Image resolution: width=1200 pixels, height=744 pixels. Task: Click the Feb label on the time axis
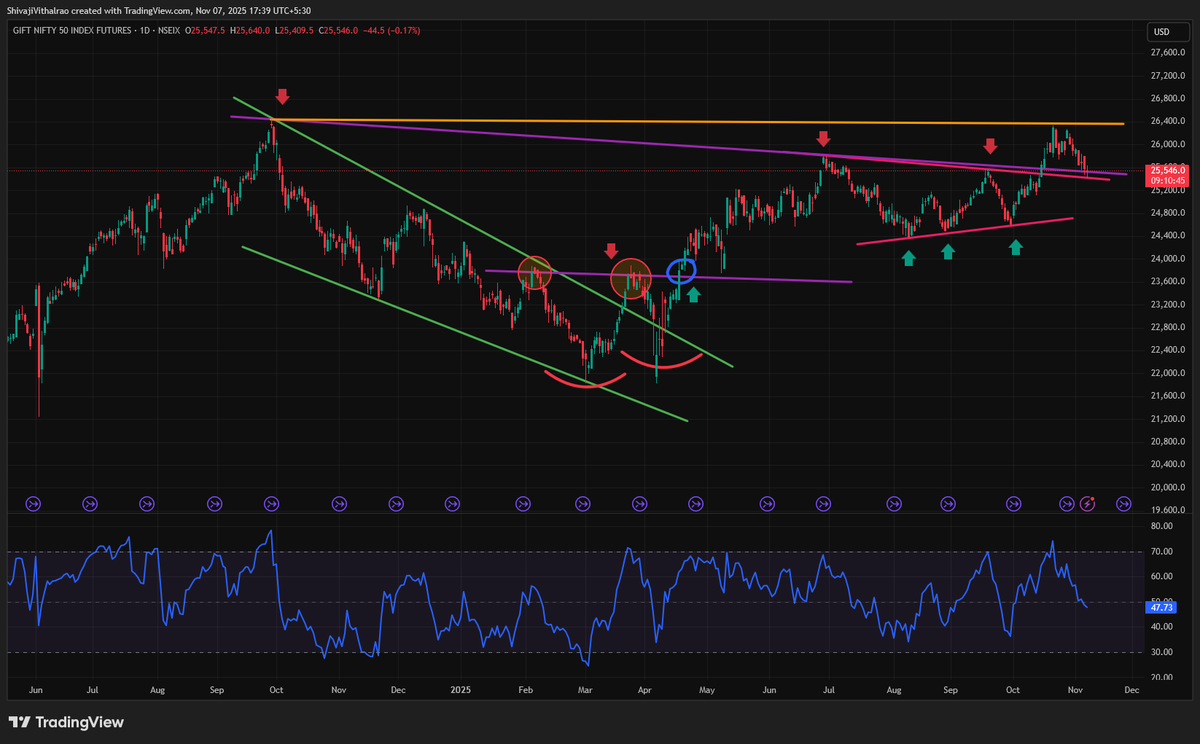pyautogui.click(x=526, y=690)
